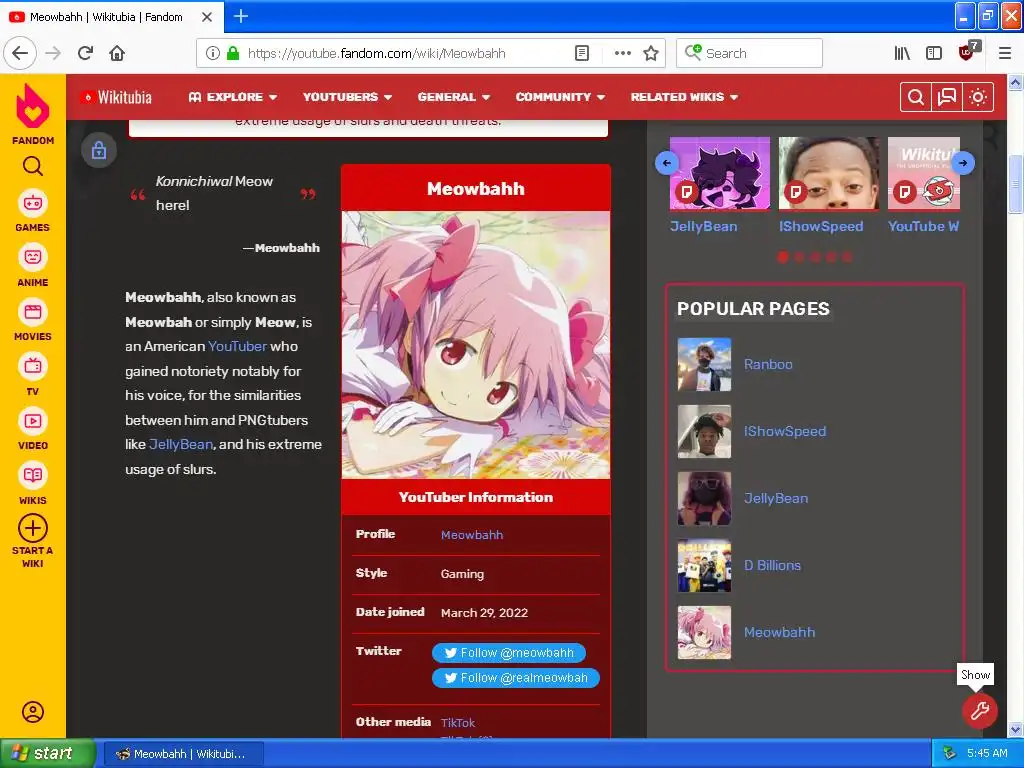The image size is (1024, 768).
Task: Open Ranboo in Popular Pages
Action: (x=768, y=364)
